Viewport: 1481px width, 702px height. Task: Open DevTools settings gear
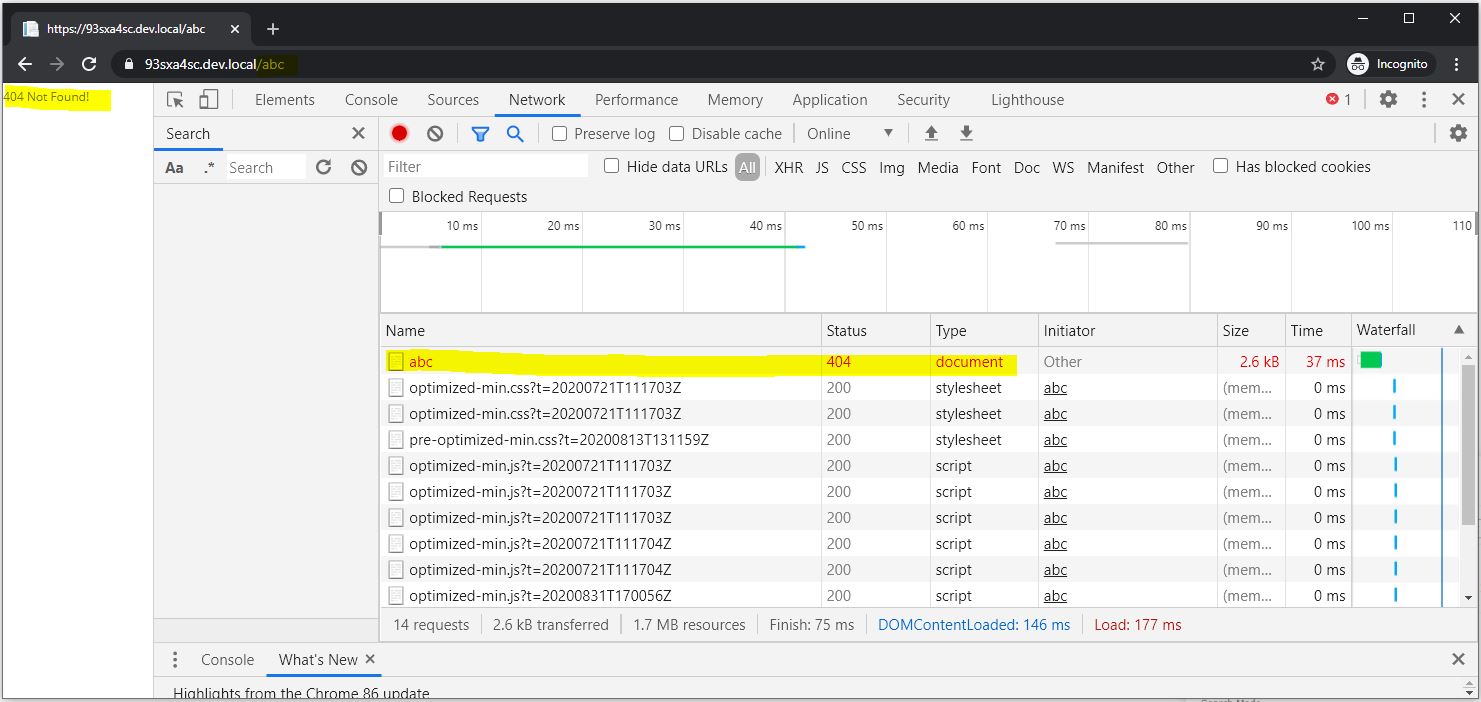tap(1388, 99)
